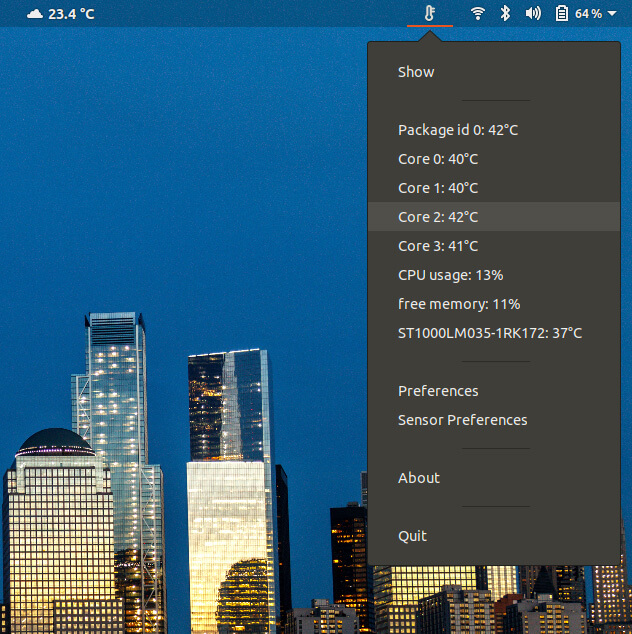
Task: Open Preferences from the sensors menu
Action: tap(494, 391)
